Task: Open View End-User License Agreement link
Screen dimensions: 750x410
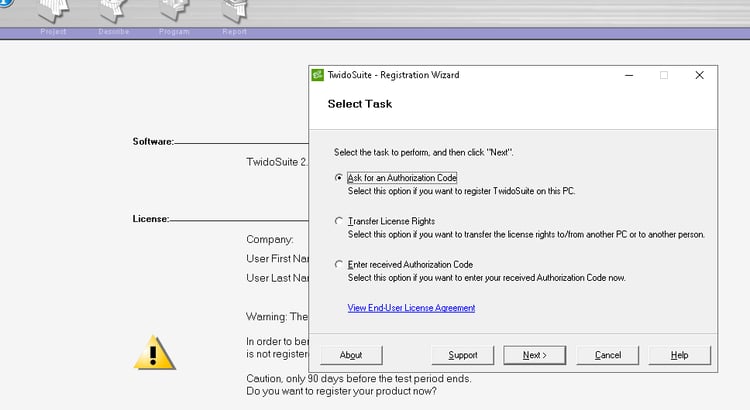Action: tap(411, 308)
